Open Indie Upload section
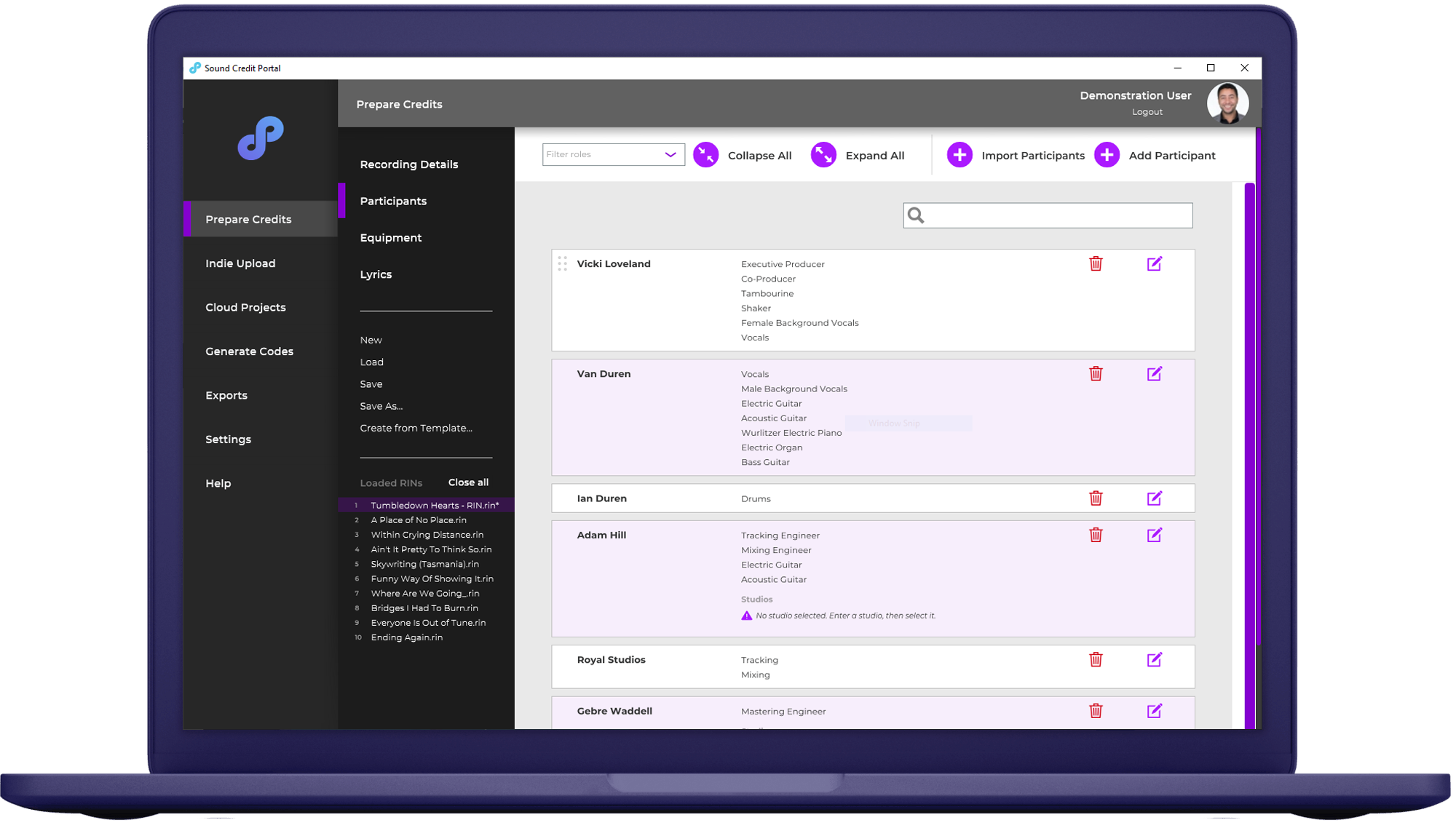This screenshot has width=1456, height=828. pos(241,264)
